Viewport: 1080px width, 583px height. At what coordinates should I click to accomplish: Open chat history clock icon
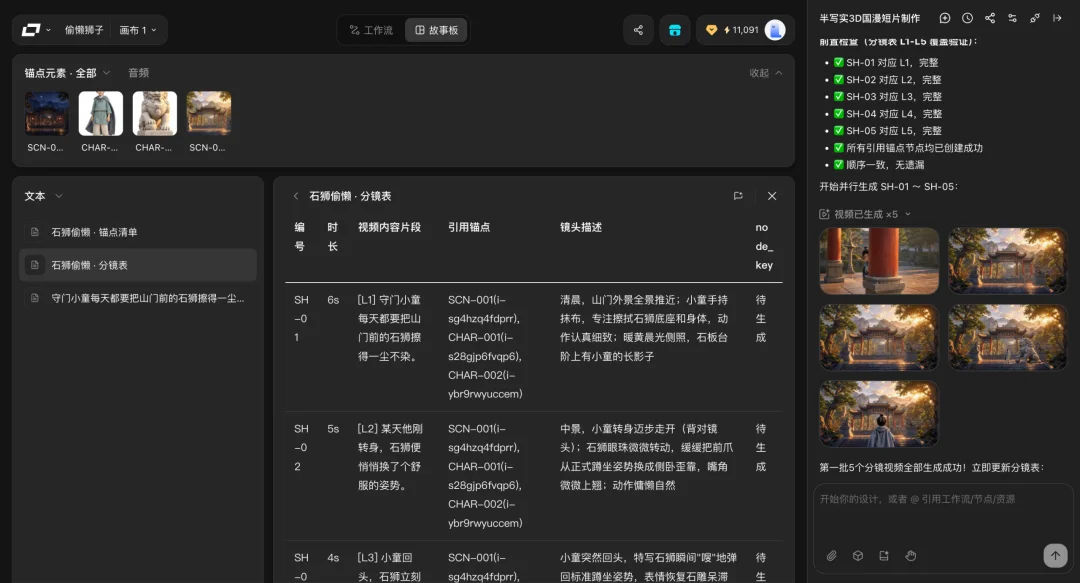point(968,18)
